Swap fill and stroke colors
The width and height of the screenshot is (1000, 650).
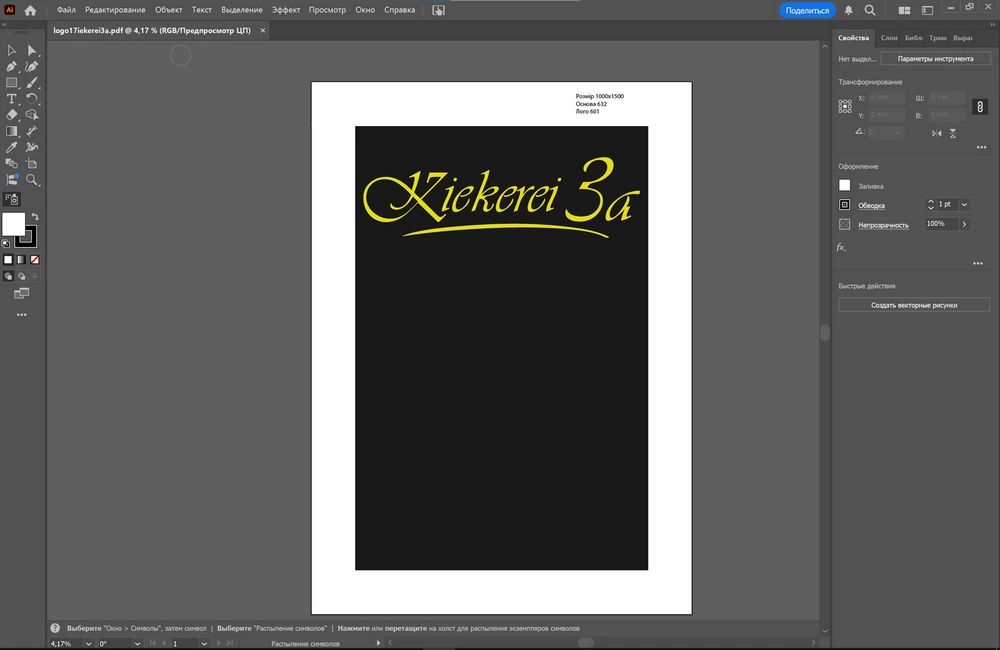tap(35, 217)
